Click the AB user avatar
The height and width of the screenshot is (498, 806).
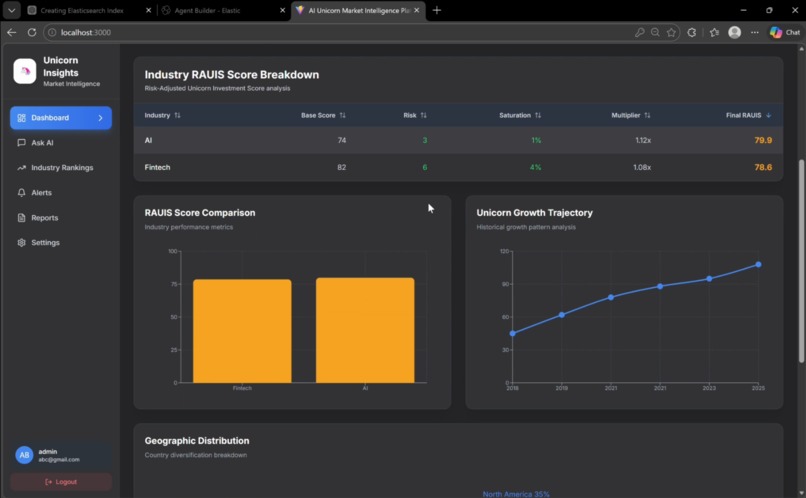24,455
